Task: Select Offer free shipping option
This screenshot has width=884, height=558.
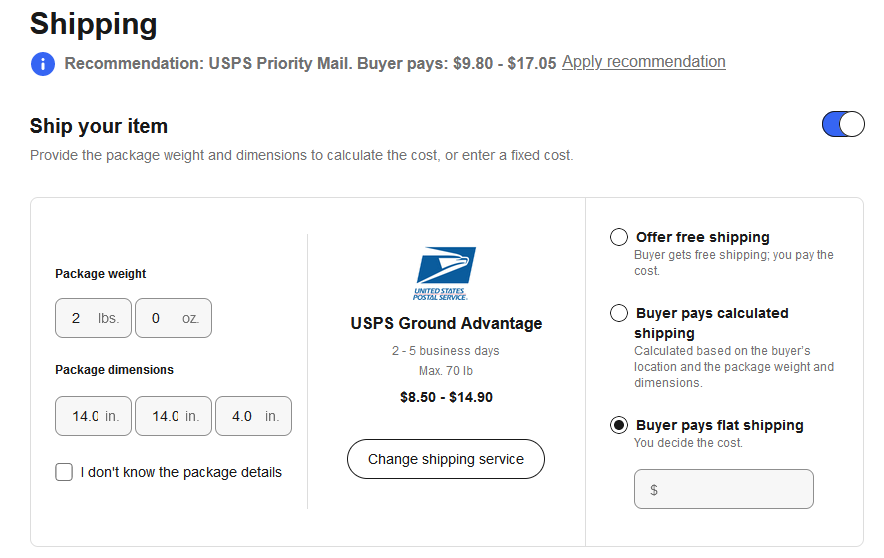Action: coord(618,237)
